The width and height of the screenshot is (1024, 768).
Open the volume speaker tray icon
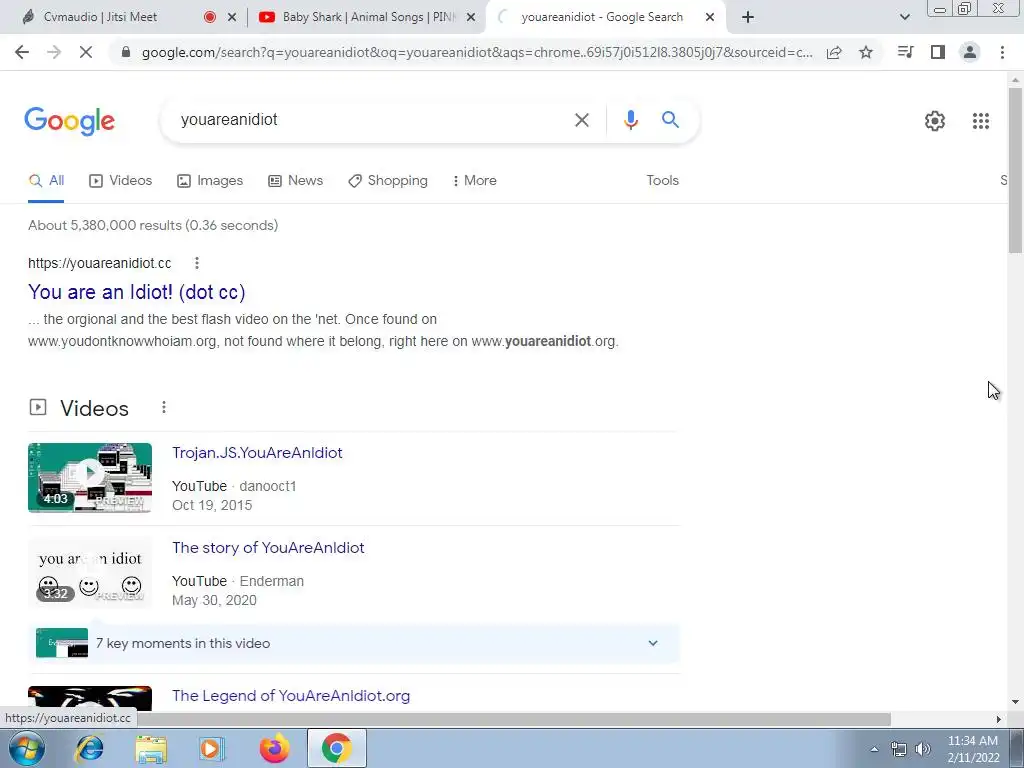click(x=923, y=749)
